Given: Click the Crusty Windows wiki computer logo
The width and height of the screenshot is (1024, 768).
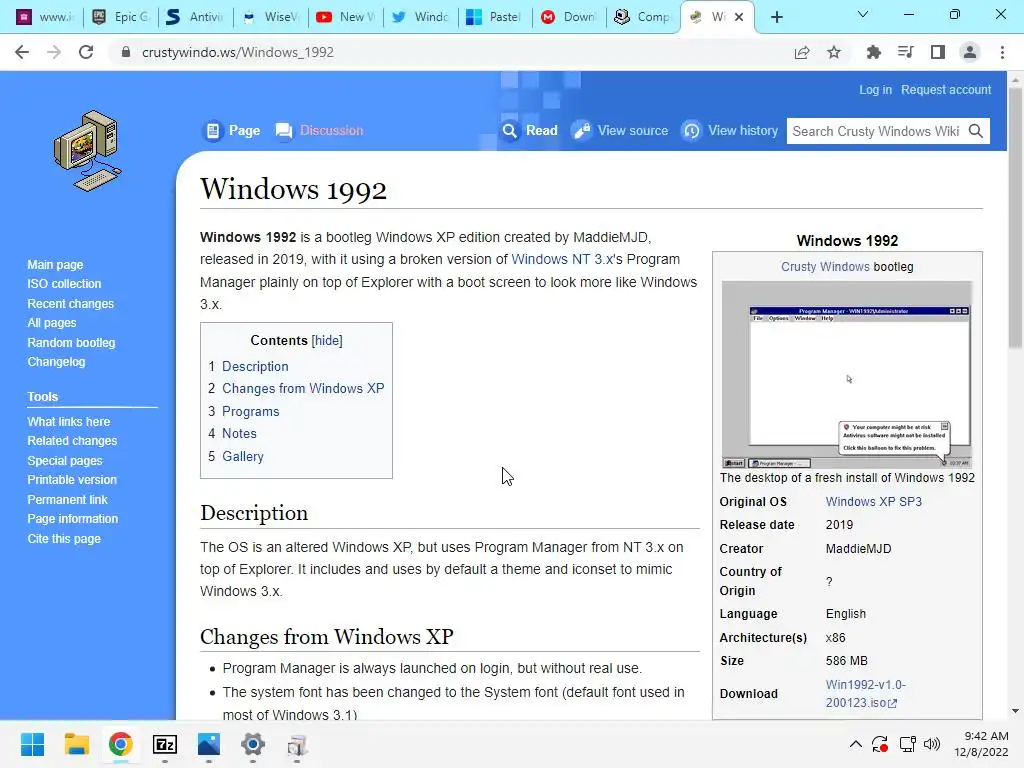Looking at the screenshot, I should click(x=87, y=151).
